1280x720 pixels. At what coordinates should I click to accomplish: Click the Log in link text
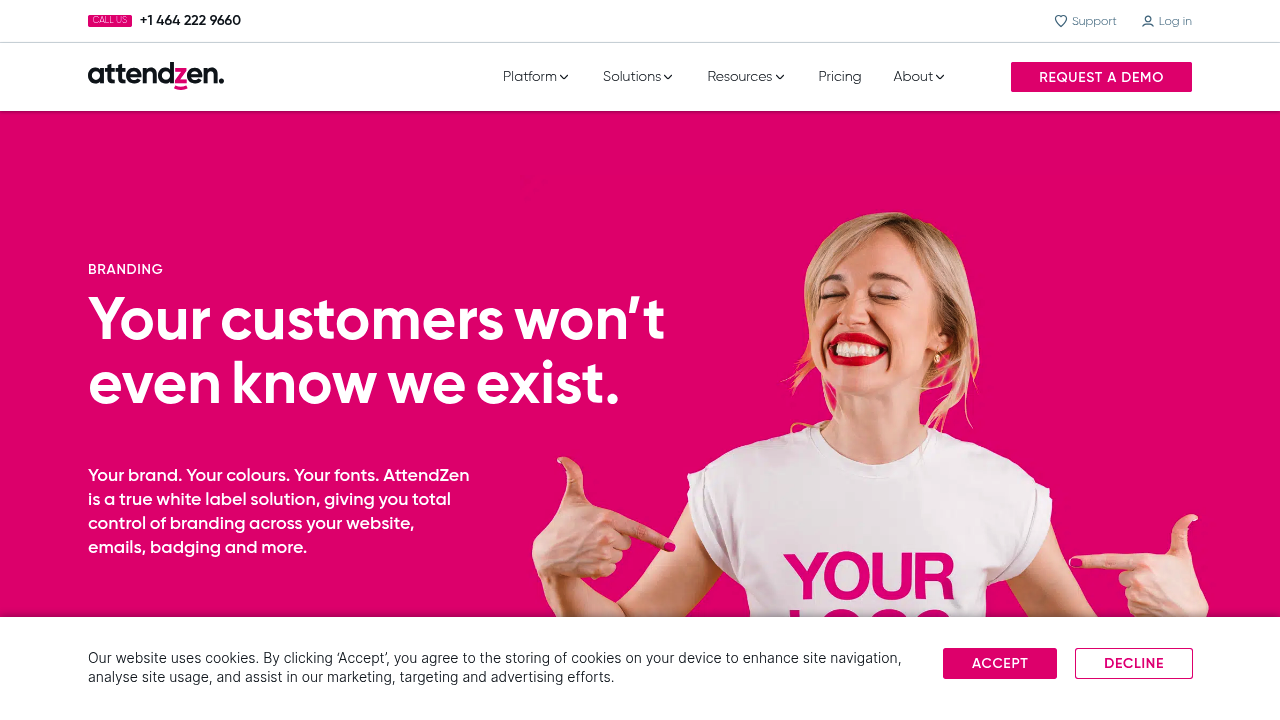click(1175, 21)
